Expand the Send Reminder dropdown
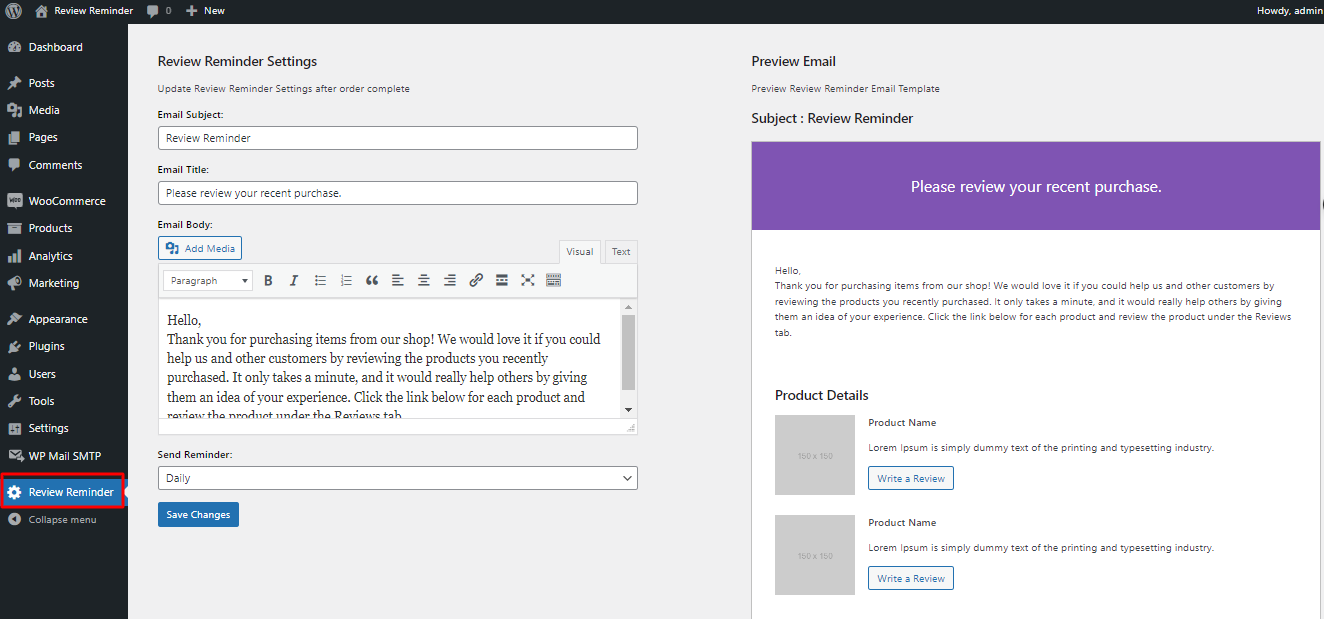 (x=397, y=478)
